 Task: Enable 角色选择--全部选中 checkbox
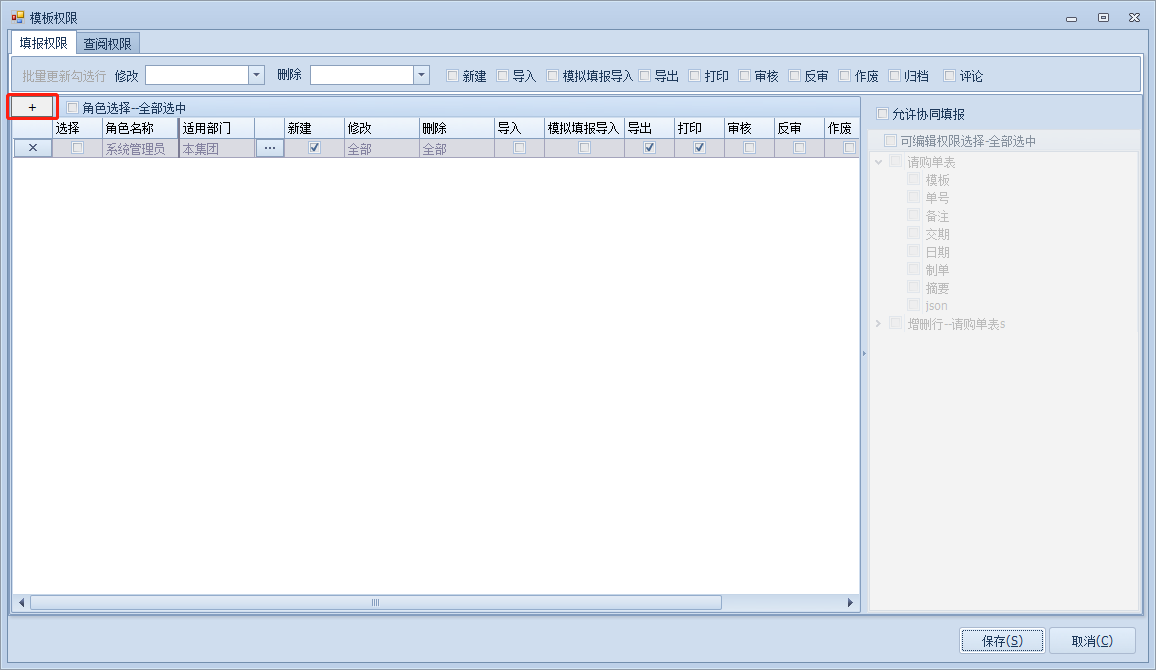pos(72,108)
